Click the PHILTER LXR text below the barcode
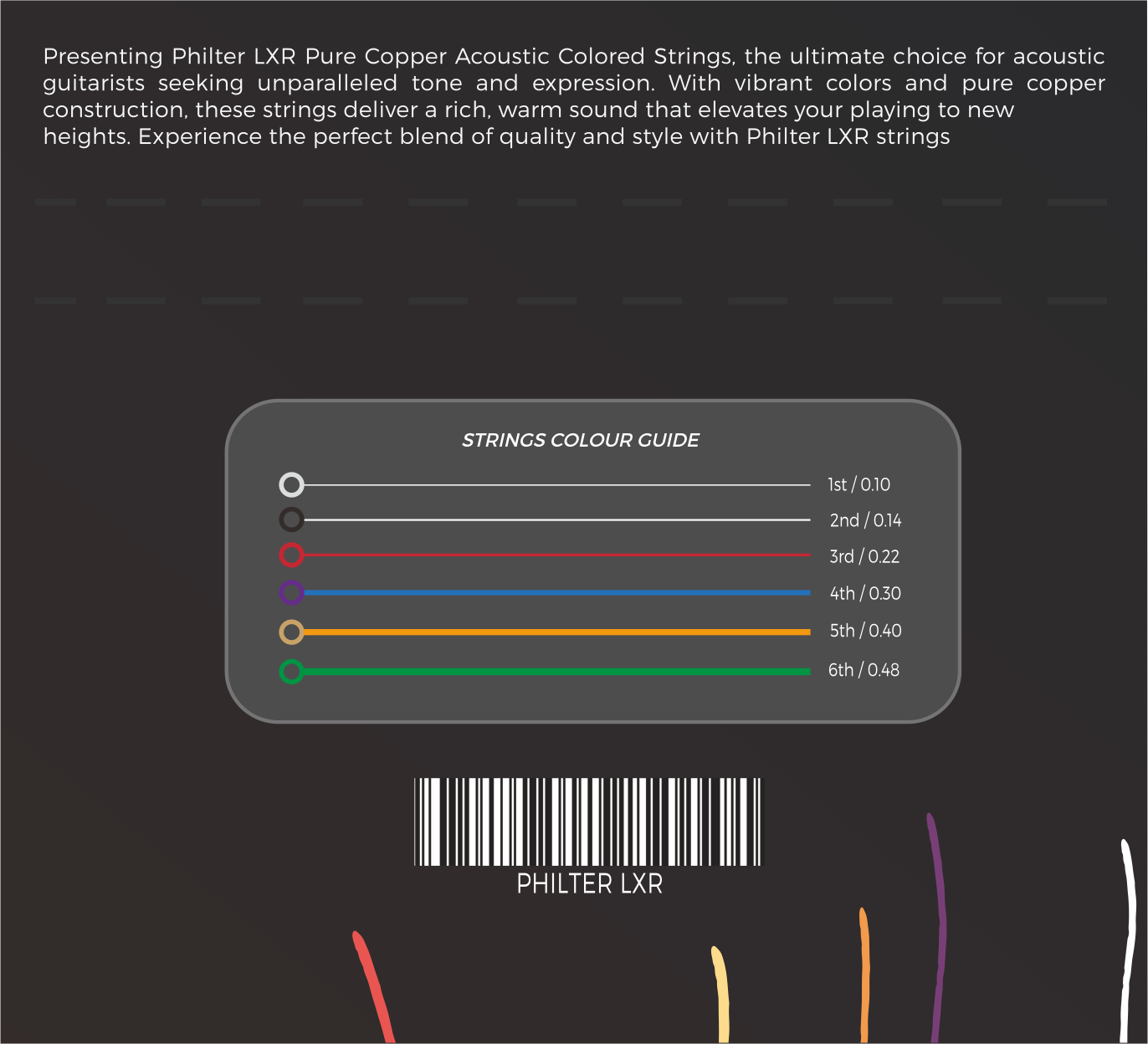The width and height of the screenshot is (1148, 1044). 589,884
